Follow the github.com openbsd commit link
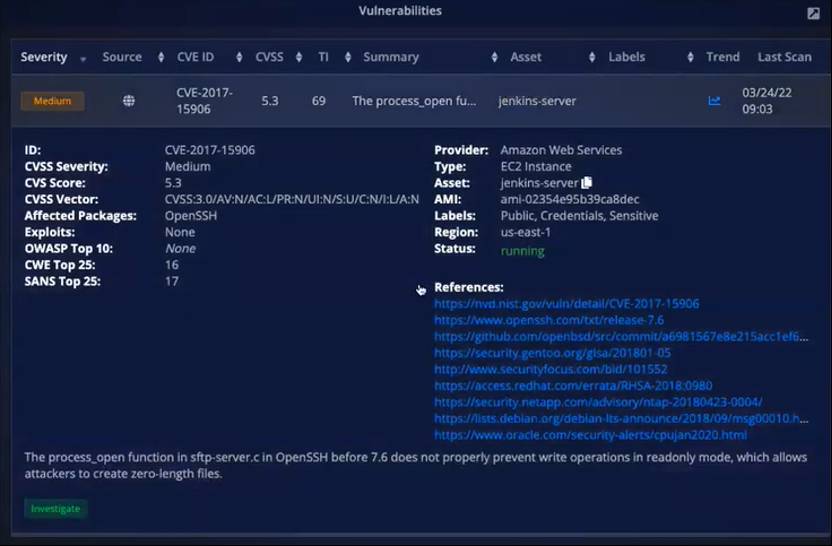This screenshot has height=546, width=832. (x=620, y=337)
